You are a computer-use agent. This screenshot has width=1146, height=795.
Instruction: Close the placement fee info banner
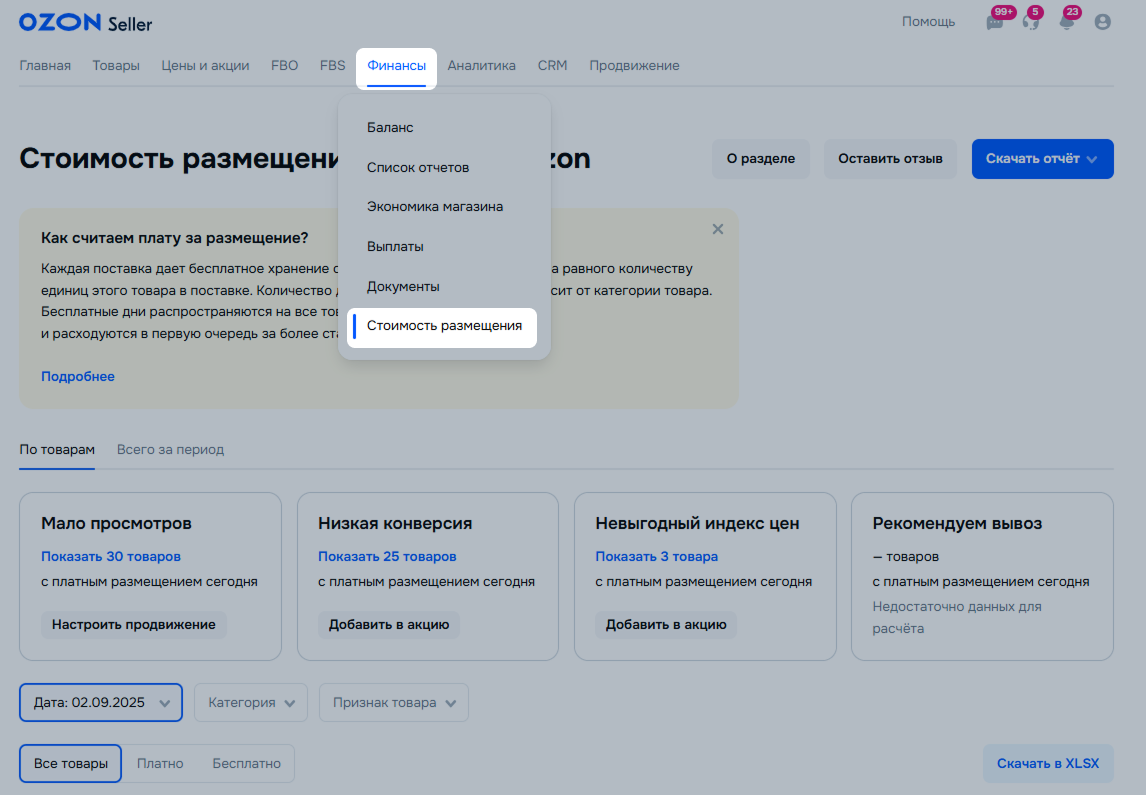pos(717,229)
